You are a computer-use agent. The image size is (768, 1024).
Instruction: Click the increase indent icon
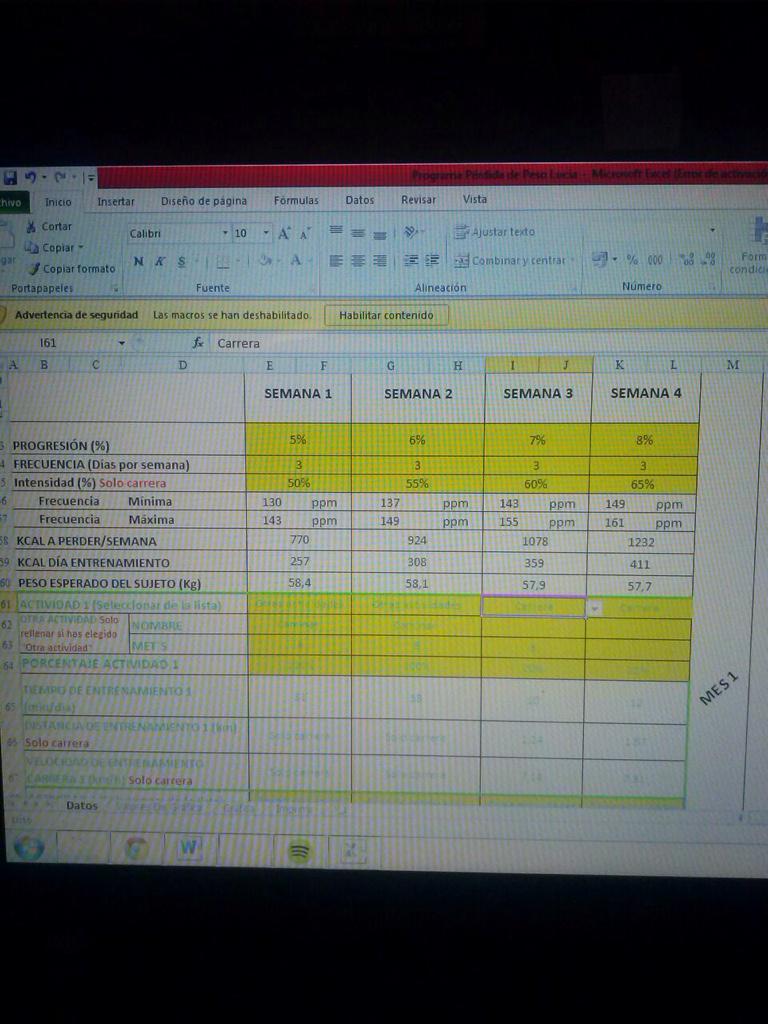(432, 260)
